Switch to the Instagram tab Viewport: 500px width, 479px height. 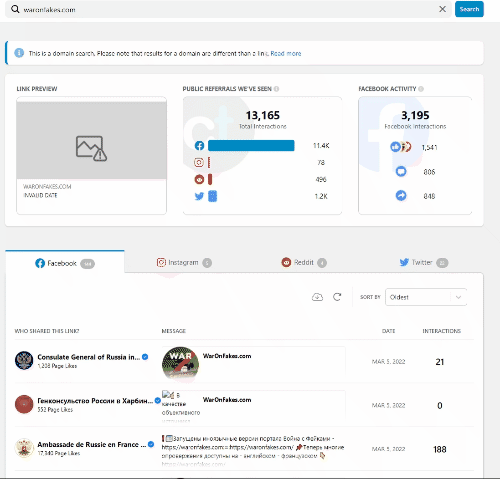tap(184, 263)
